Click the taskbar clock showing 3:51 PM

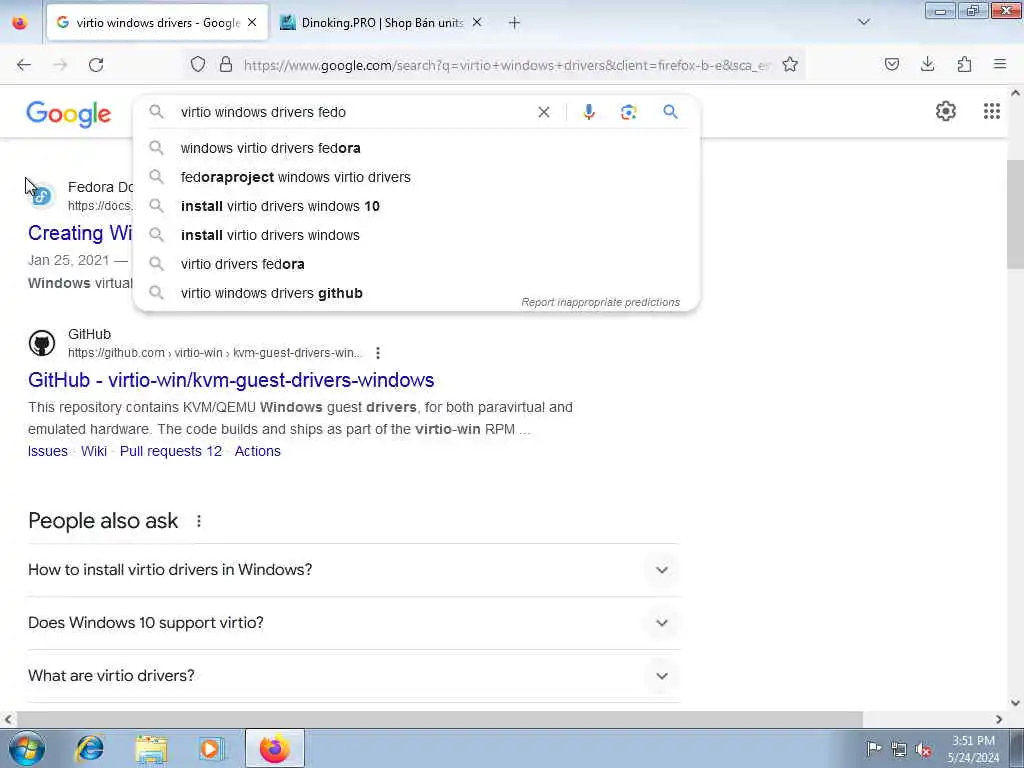[973, 749]
